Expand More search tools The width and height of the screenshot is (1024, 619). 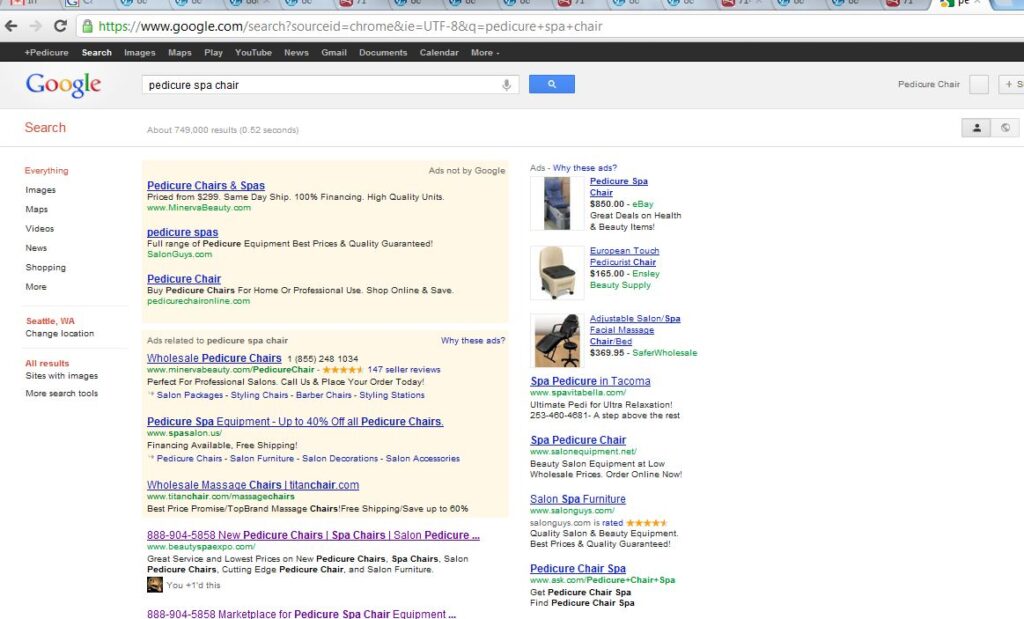pyautogui.click(x=61, y=394)
